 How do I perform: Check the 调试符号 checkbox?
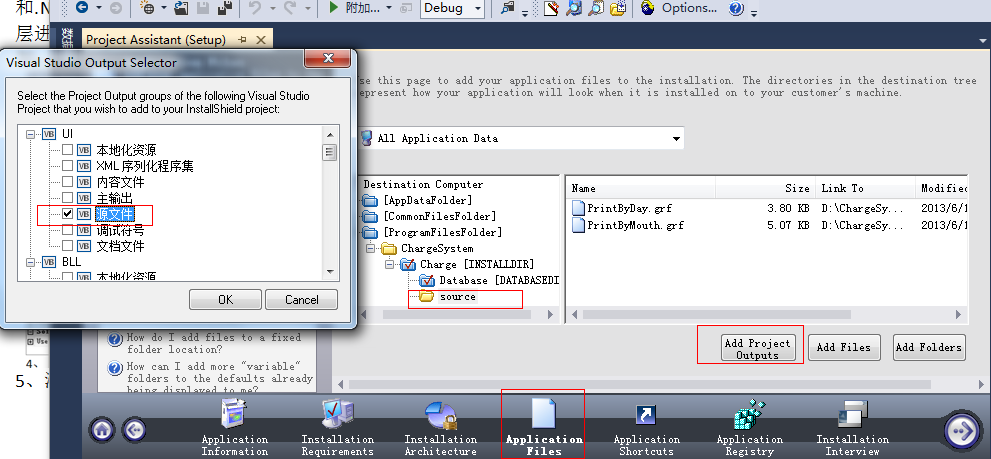[67, 230]
